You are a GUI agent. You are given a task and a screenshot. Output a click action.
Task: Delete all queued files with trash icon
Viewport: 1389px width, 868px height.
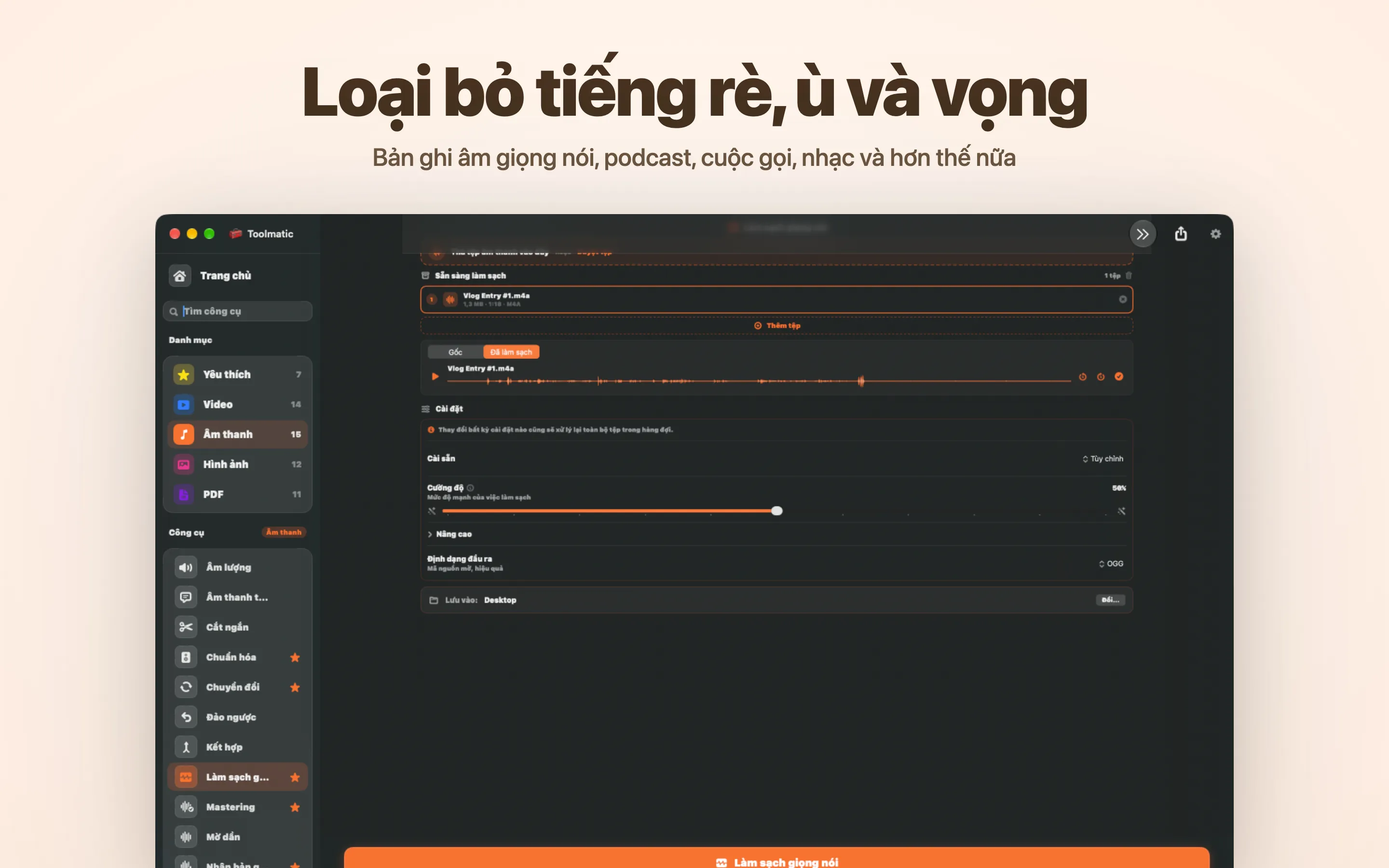[1129, 275]
